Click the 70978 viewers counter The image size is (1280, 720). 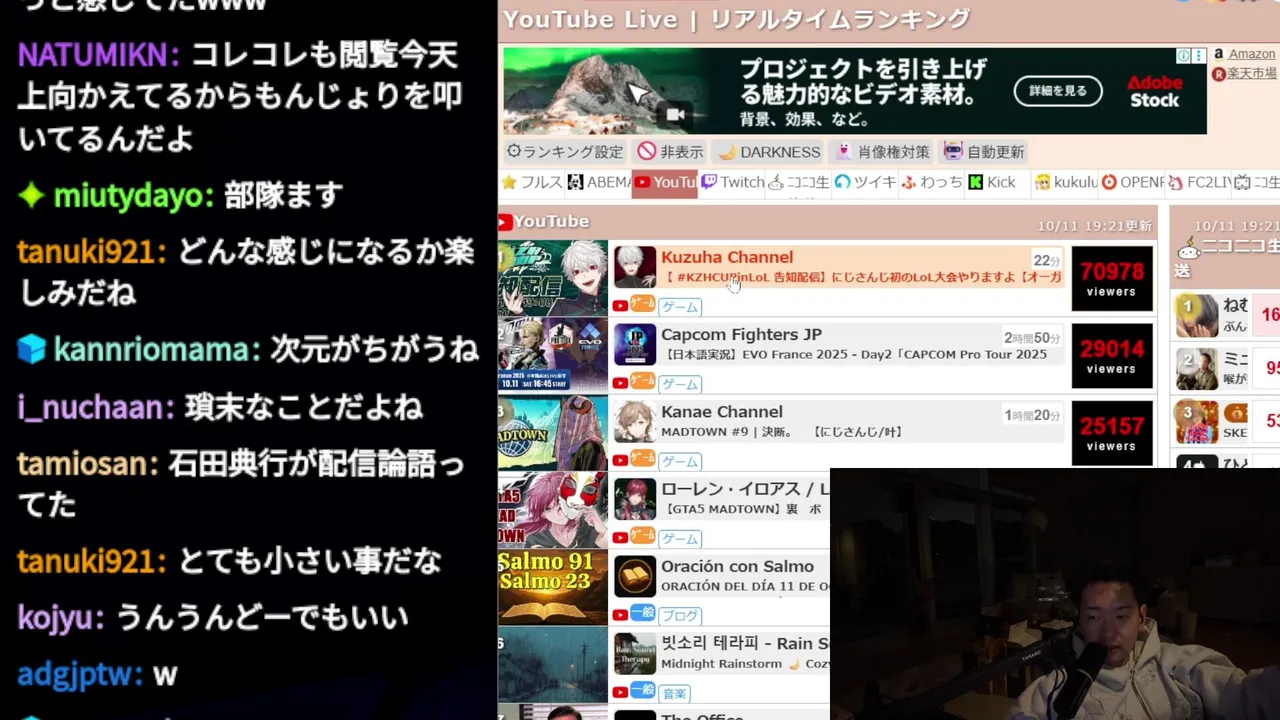tap(1112, 279)
